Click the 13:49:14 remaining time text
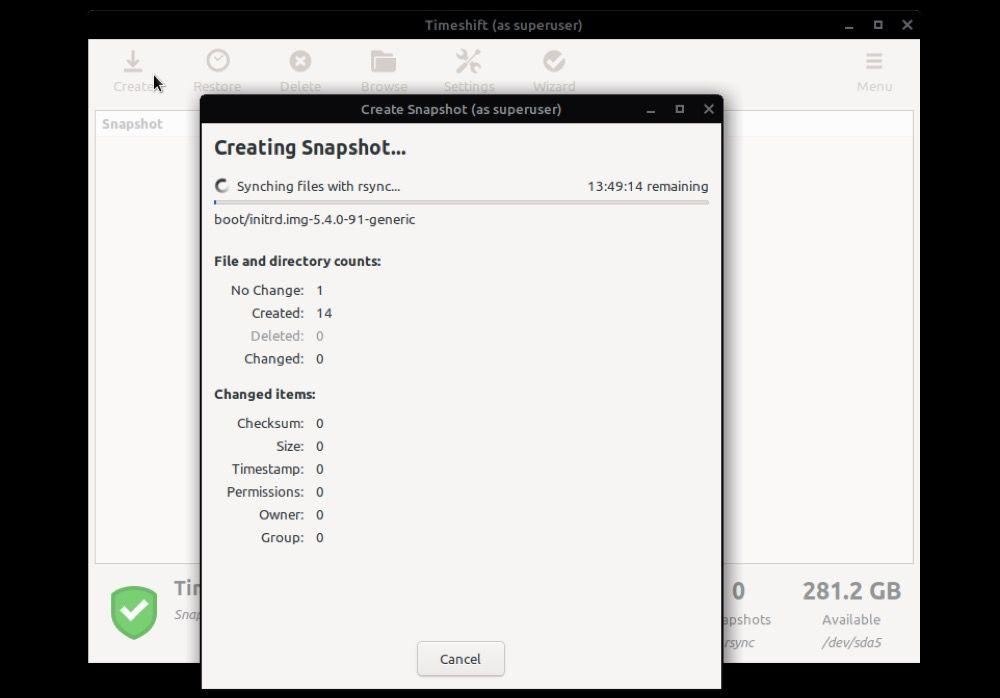 [x=647, y=186]
